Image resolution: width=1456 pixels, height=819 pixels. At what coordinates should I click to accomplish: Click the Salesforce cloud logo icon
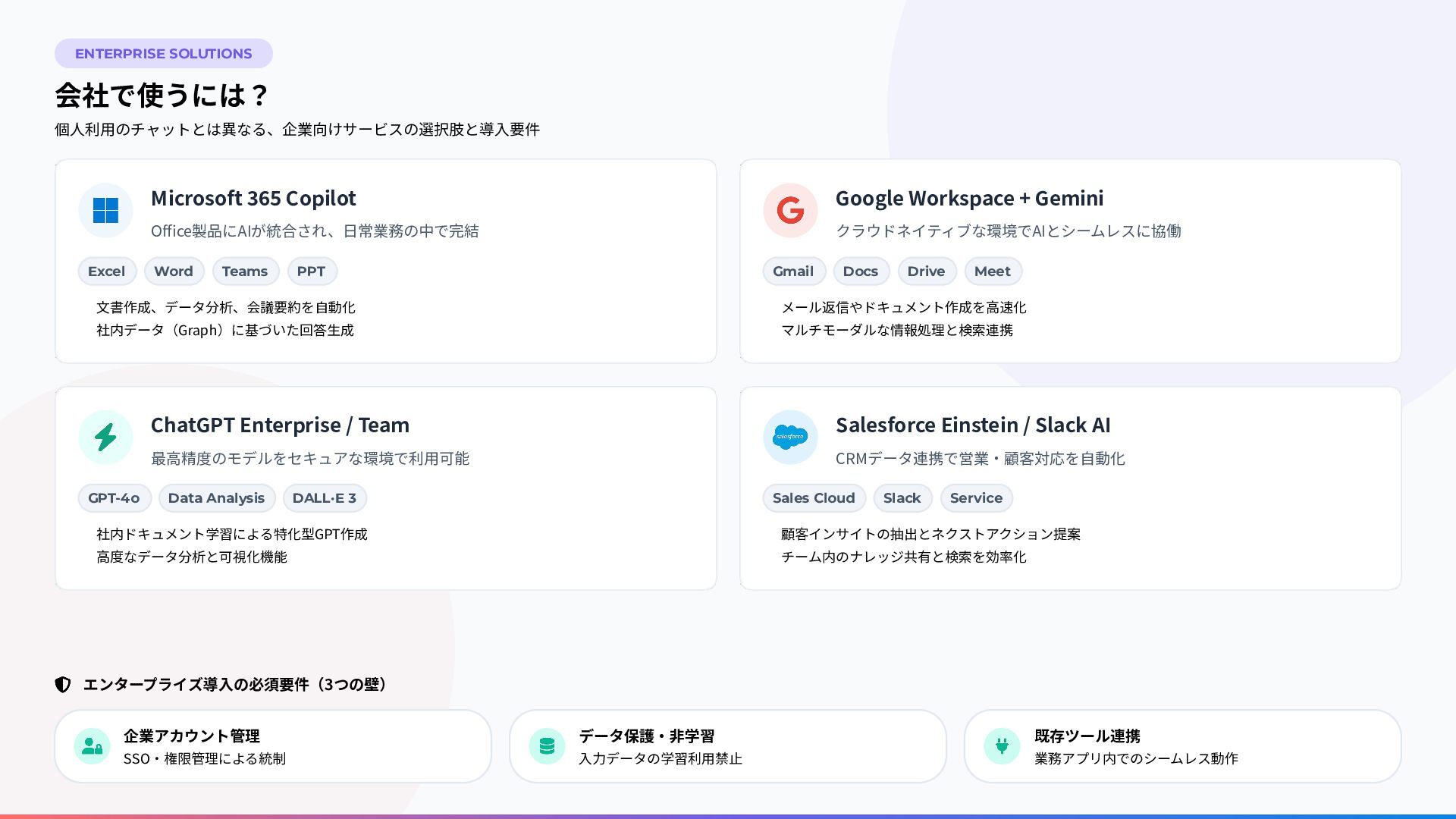(x=790, y=437)
